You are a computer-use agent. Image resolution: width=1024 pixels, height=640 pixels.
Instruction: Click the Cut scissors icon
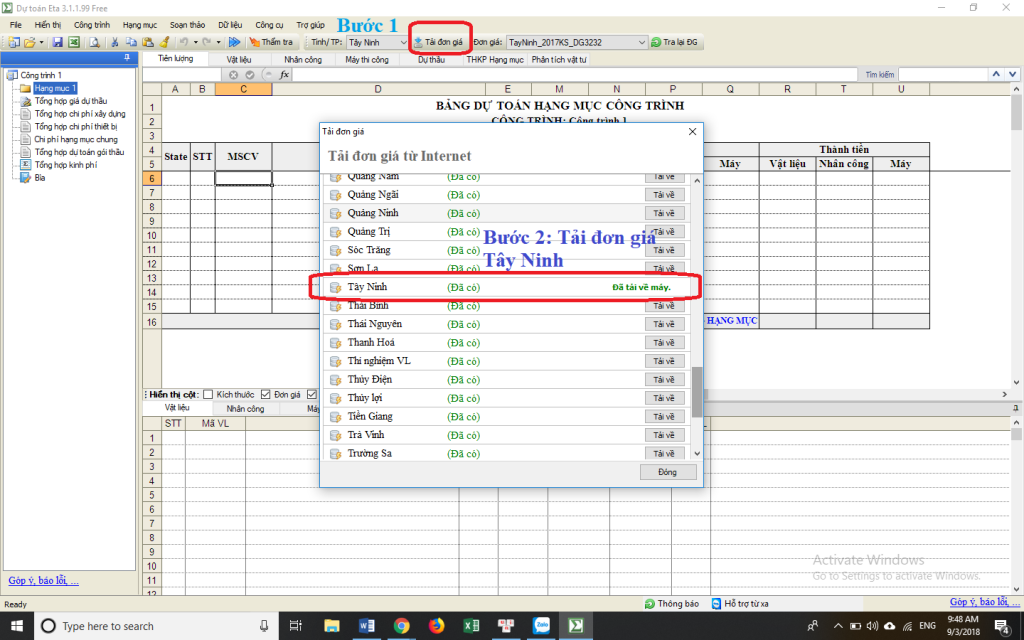coord(116,43)
